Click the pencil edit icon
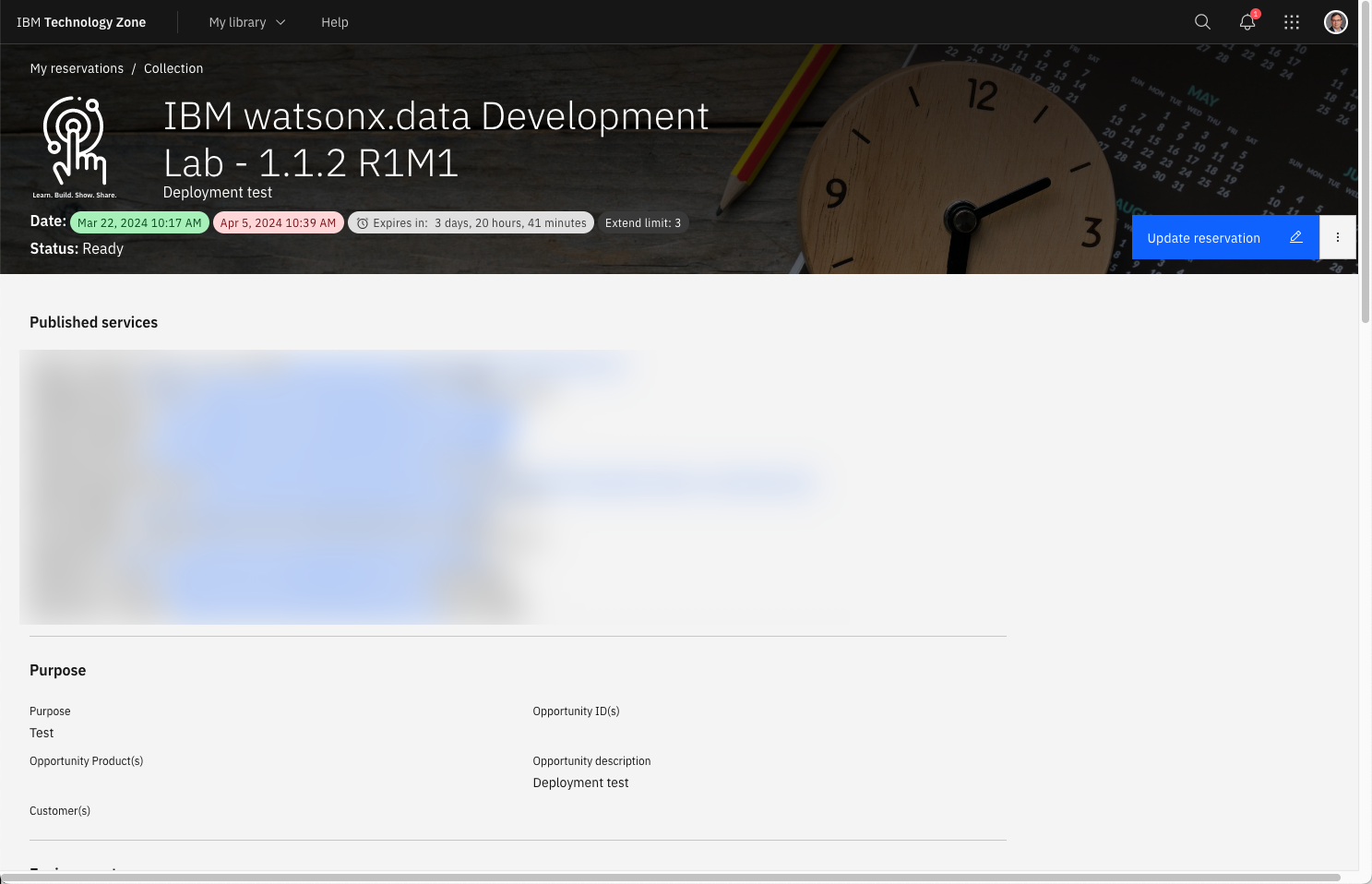Viewport: 1372px width, 884px height. (1295, 237)
